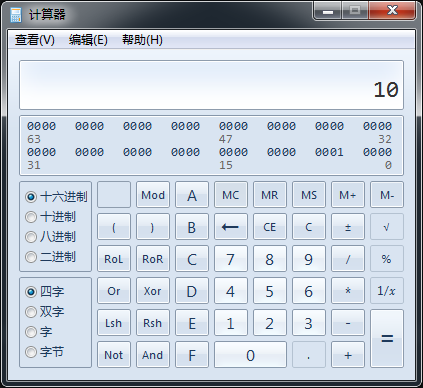Click the Lsh left shift button
Screen dimensions: 423x388
pos(114,323)
